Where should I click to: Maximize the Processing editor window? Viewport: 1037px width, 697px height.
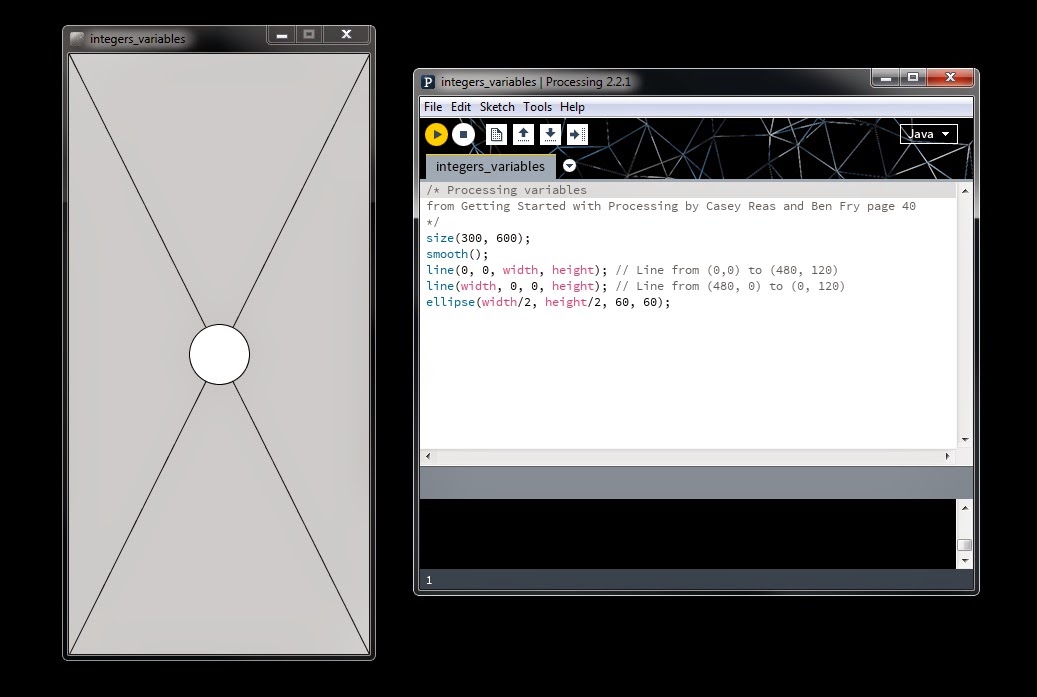pyautogui.click(x=913, y=78)
